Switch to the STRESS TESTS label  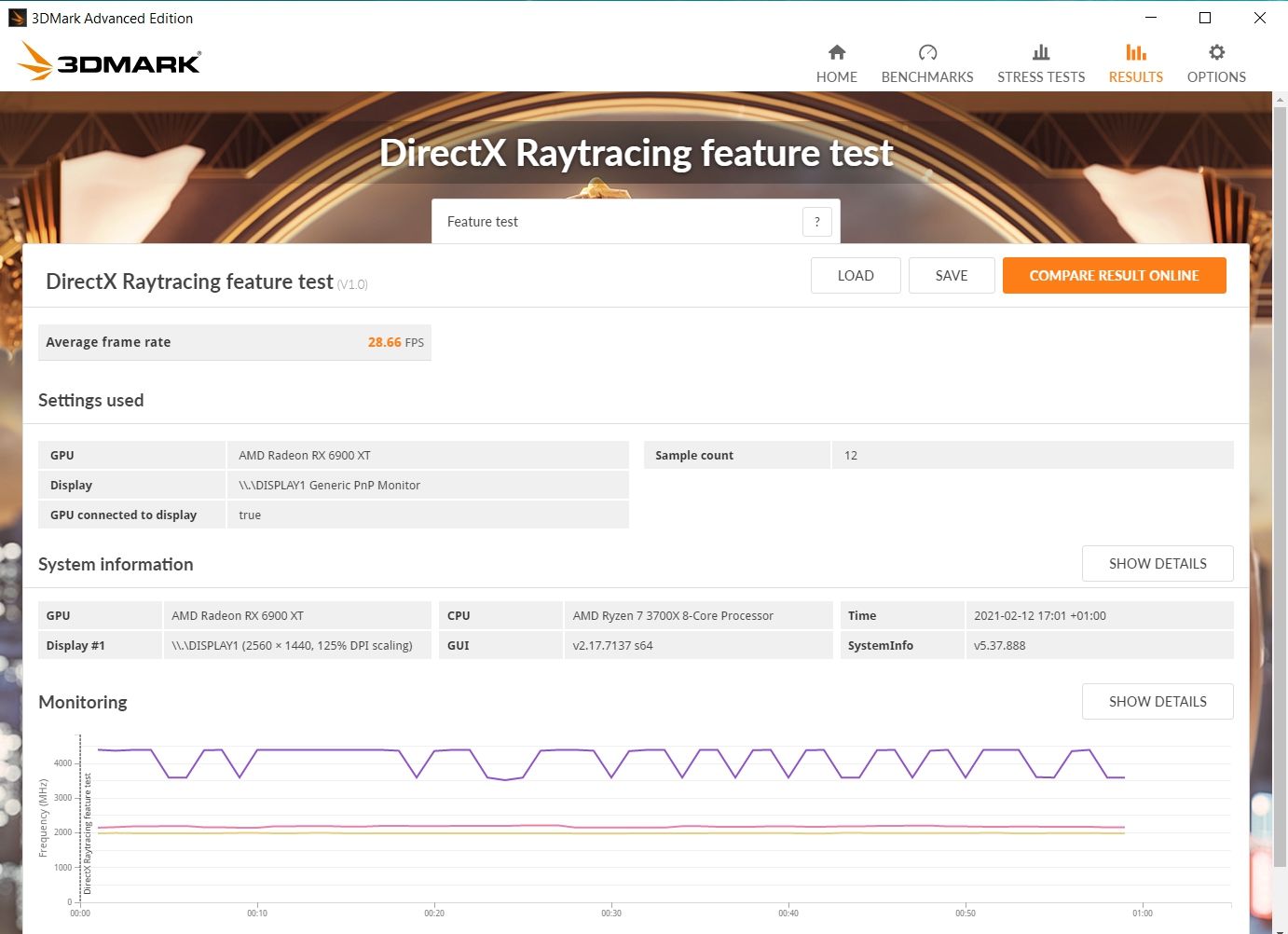point(1041,77)
